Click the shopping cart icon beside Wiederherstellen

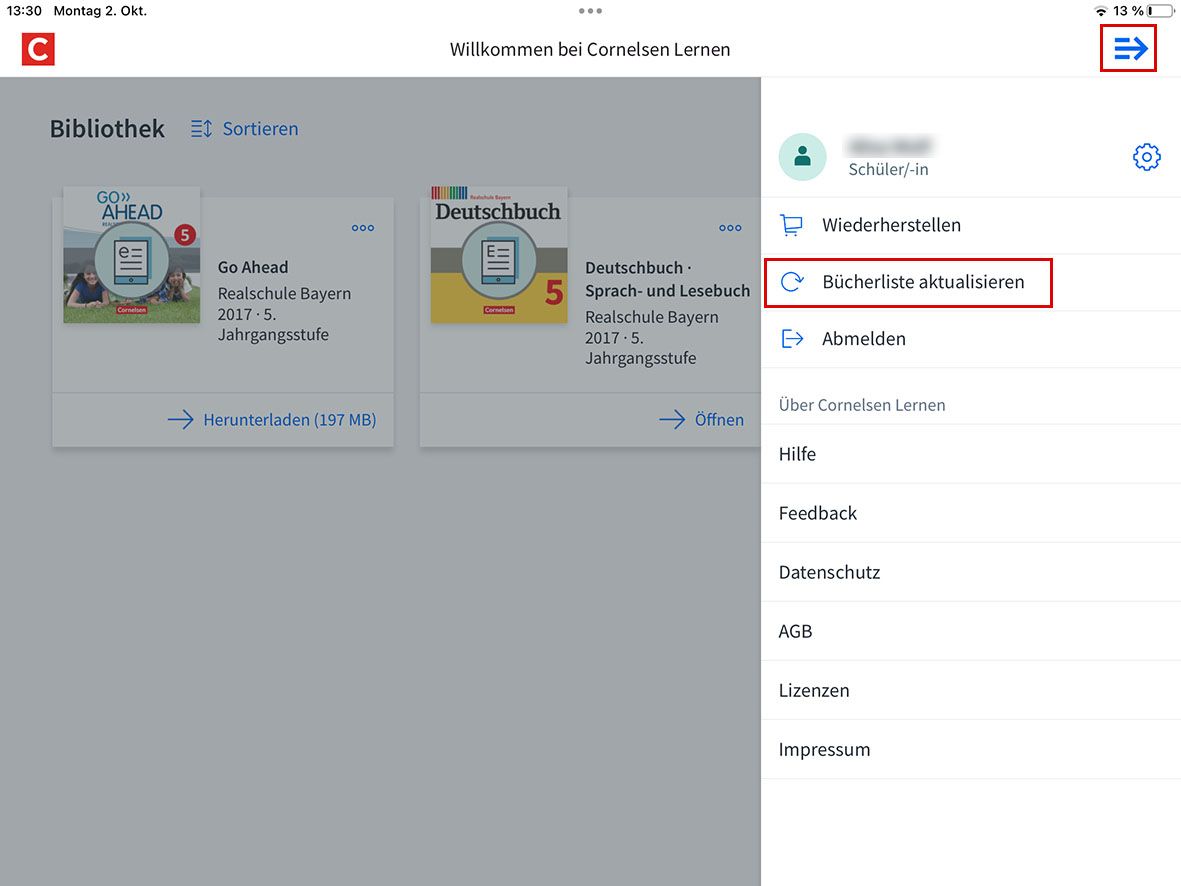(x=791, y=225)
